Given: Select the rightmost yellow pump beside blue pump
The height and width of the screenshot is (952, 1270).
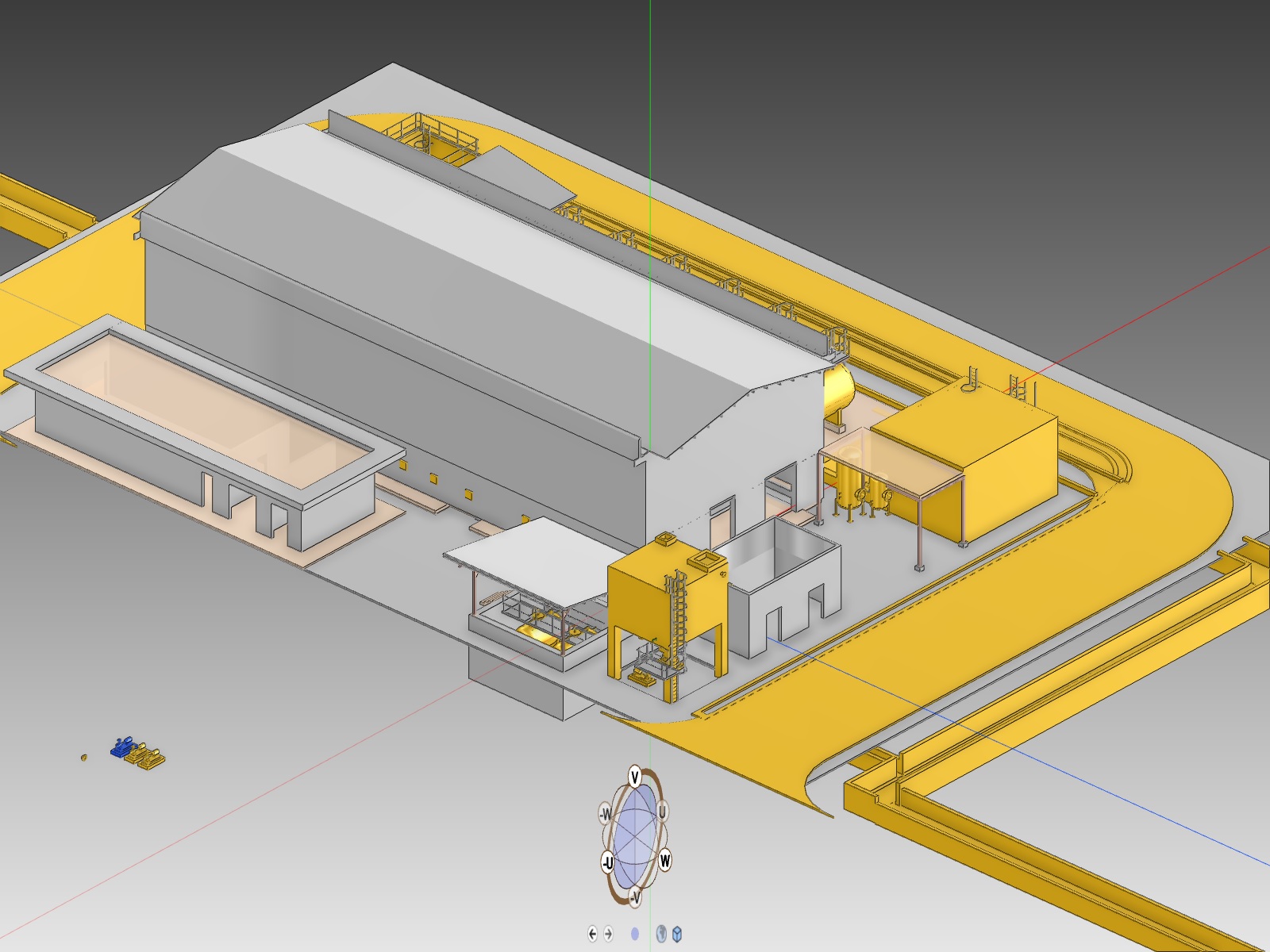Looking at the screenshot, I should (x=151, y=758).
